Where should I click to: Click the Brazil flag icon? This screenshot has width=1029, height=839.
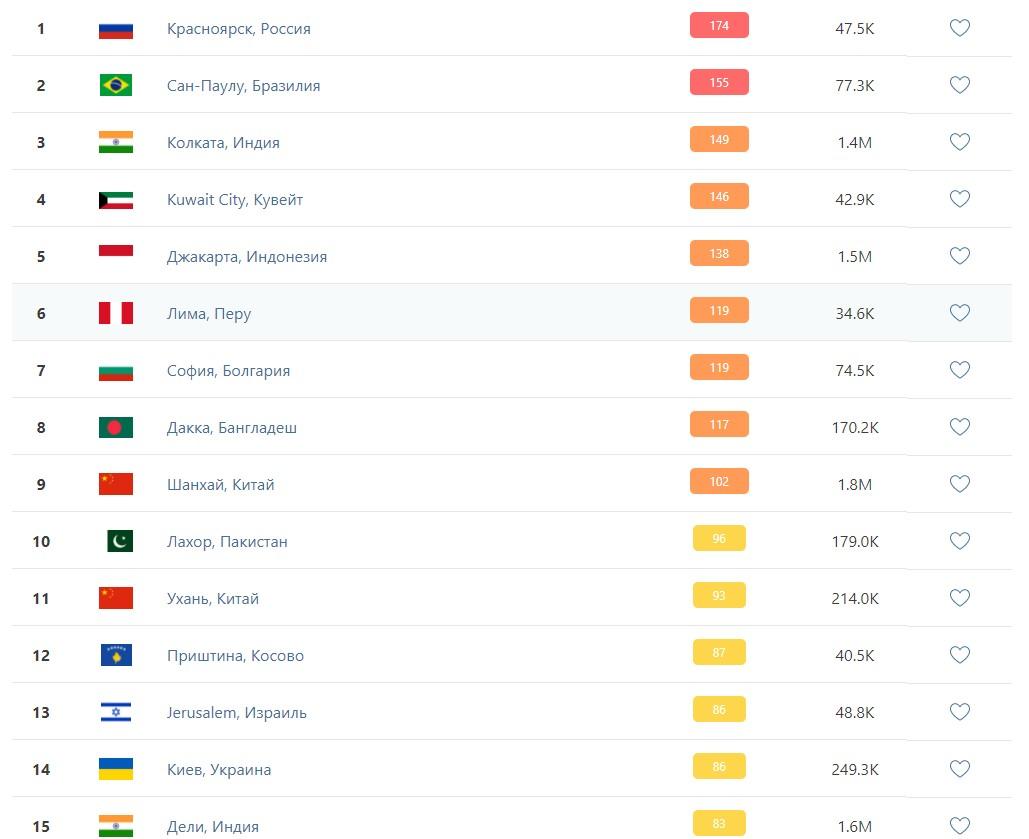[x=116, y=85]
